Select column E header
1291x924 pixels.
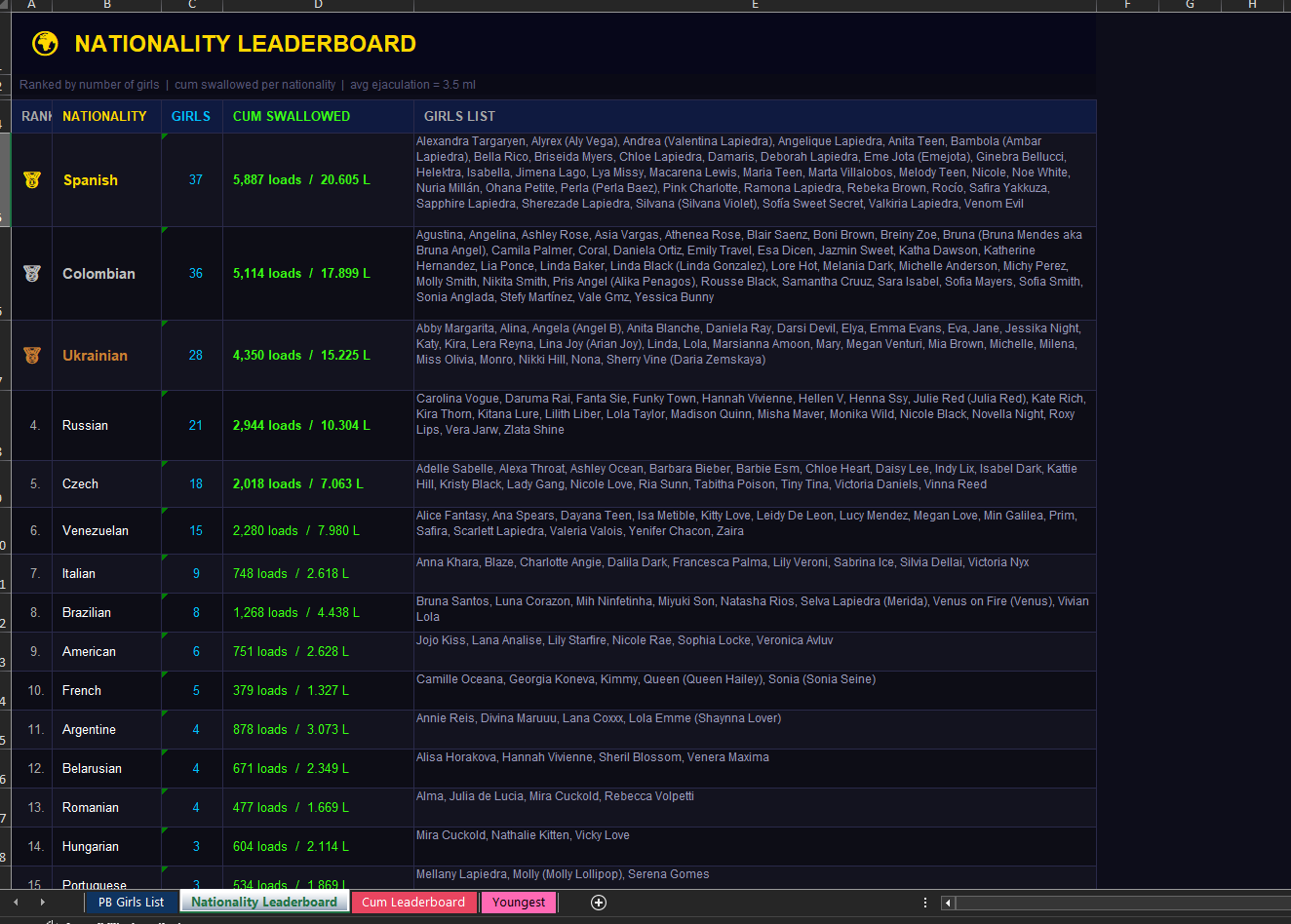[755, 5]
